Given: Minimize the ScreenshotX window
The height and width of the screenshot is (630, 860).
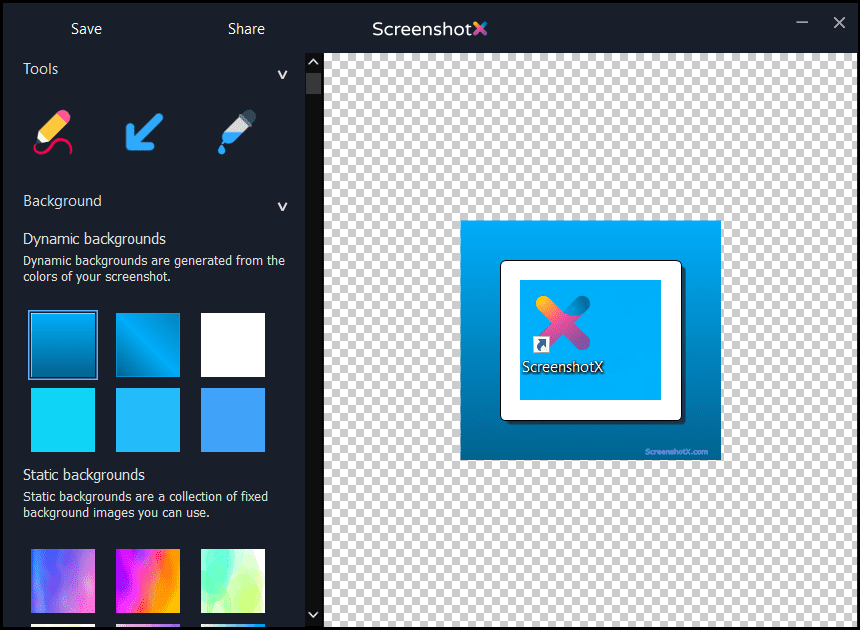Looking at the screenshot, I should point(802,22).
